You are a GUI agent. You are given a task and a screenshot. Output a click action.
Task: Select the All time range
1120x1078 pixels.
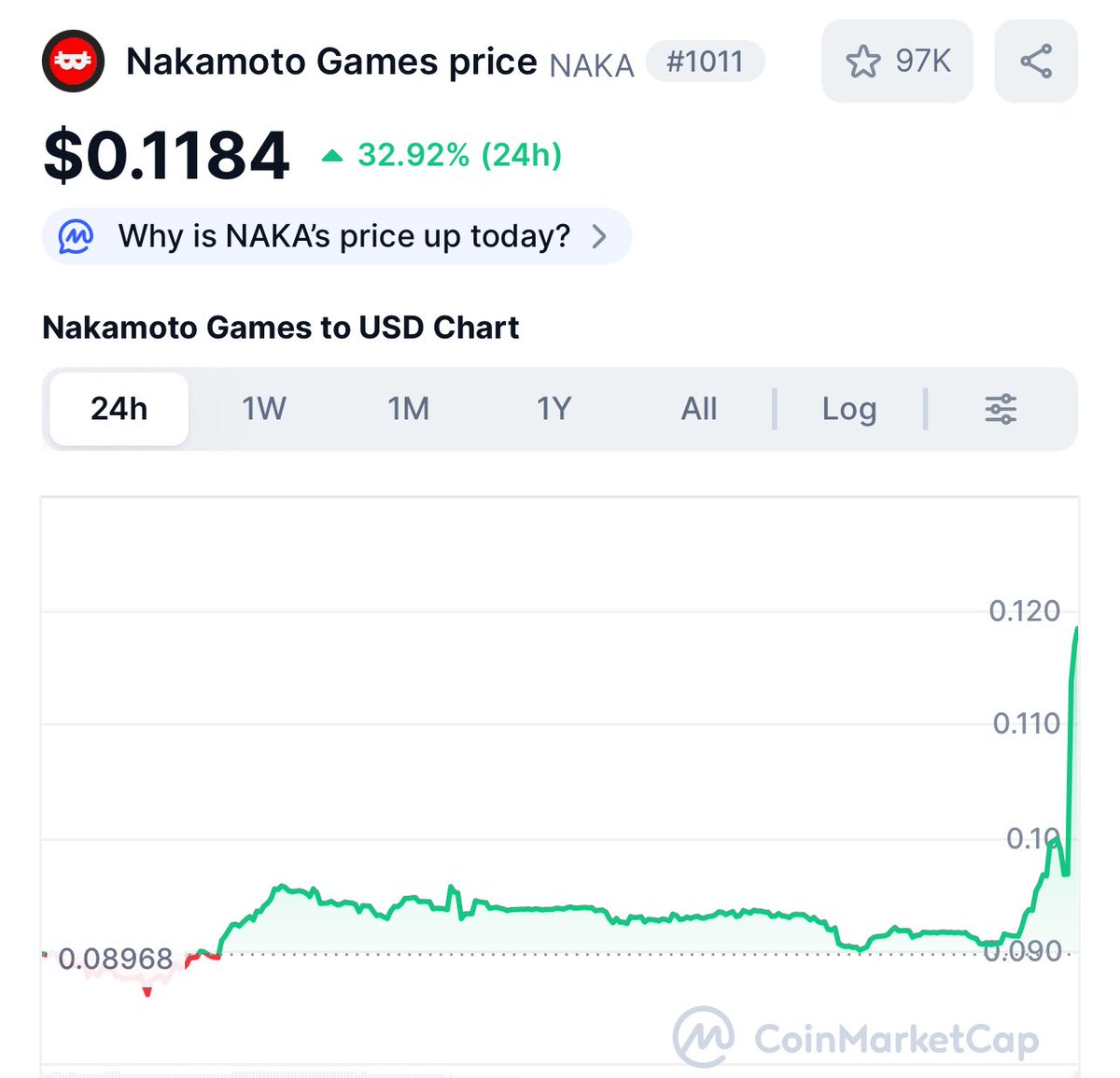[x=699, y=409]
